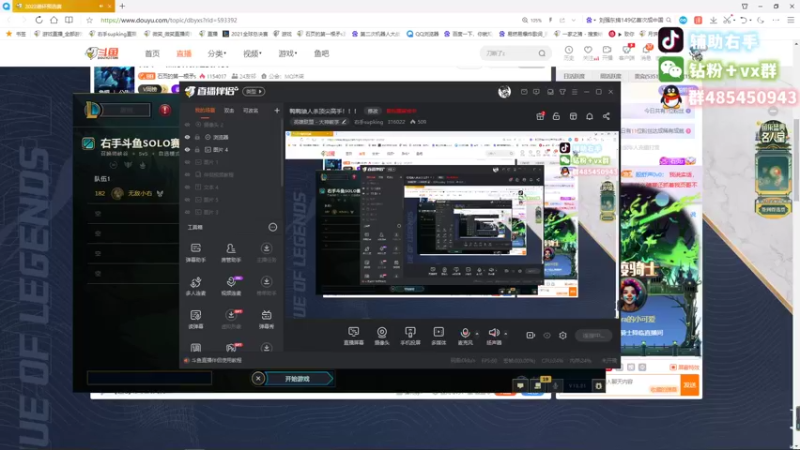The height and width of the screenshot is (450, 800).
Task: Open the notification bell in streaming tool
Action: coord(589,116)
